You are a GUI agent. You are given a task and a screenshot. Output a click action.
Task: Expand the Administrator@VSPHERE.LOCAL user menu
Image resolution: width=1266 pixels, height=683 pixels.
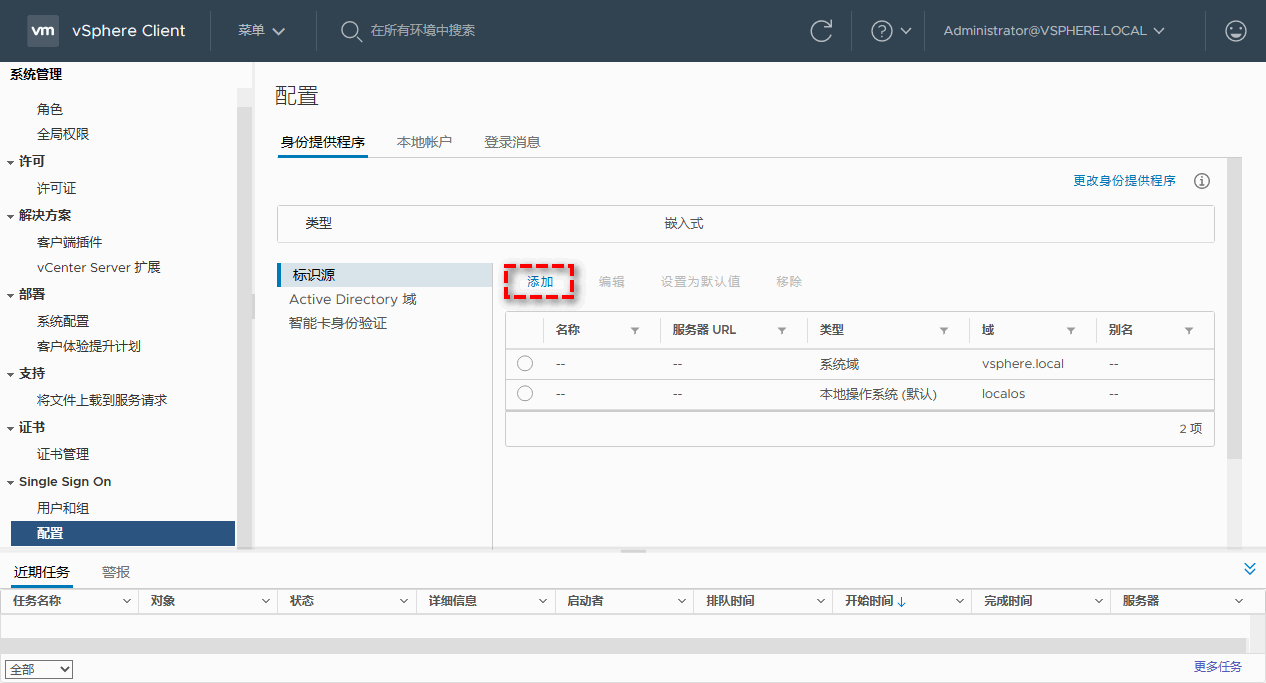(x=1054, y=31)
